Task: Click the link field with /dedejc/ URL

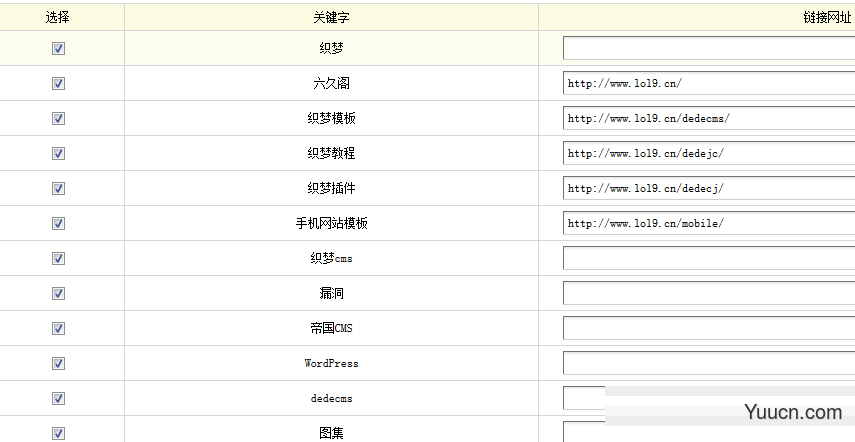Action: tap(709, 153)
